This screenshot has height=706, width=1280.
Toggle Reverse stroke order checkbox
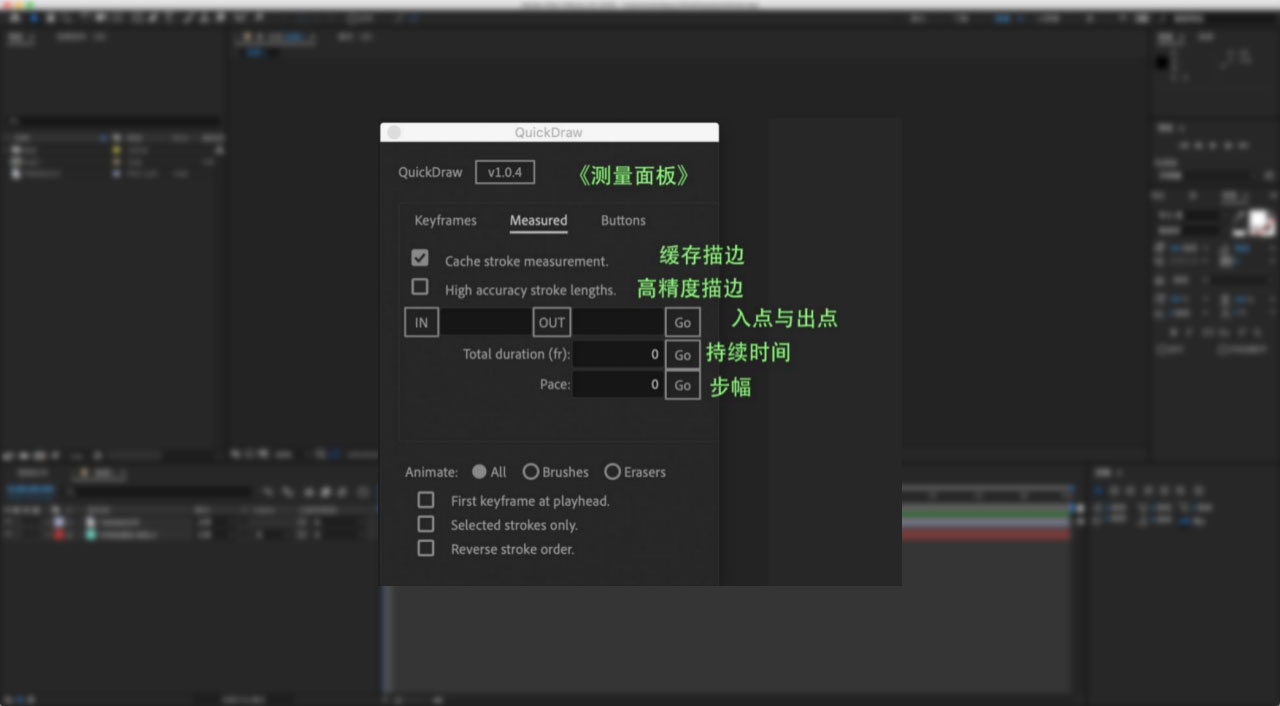pos(426,548)
